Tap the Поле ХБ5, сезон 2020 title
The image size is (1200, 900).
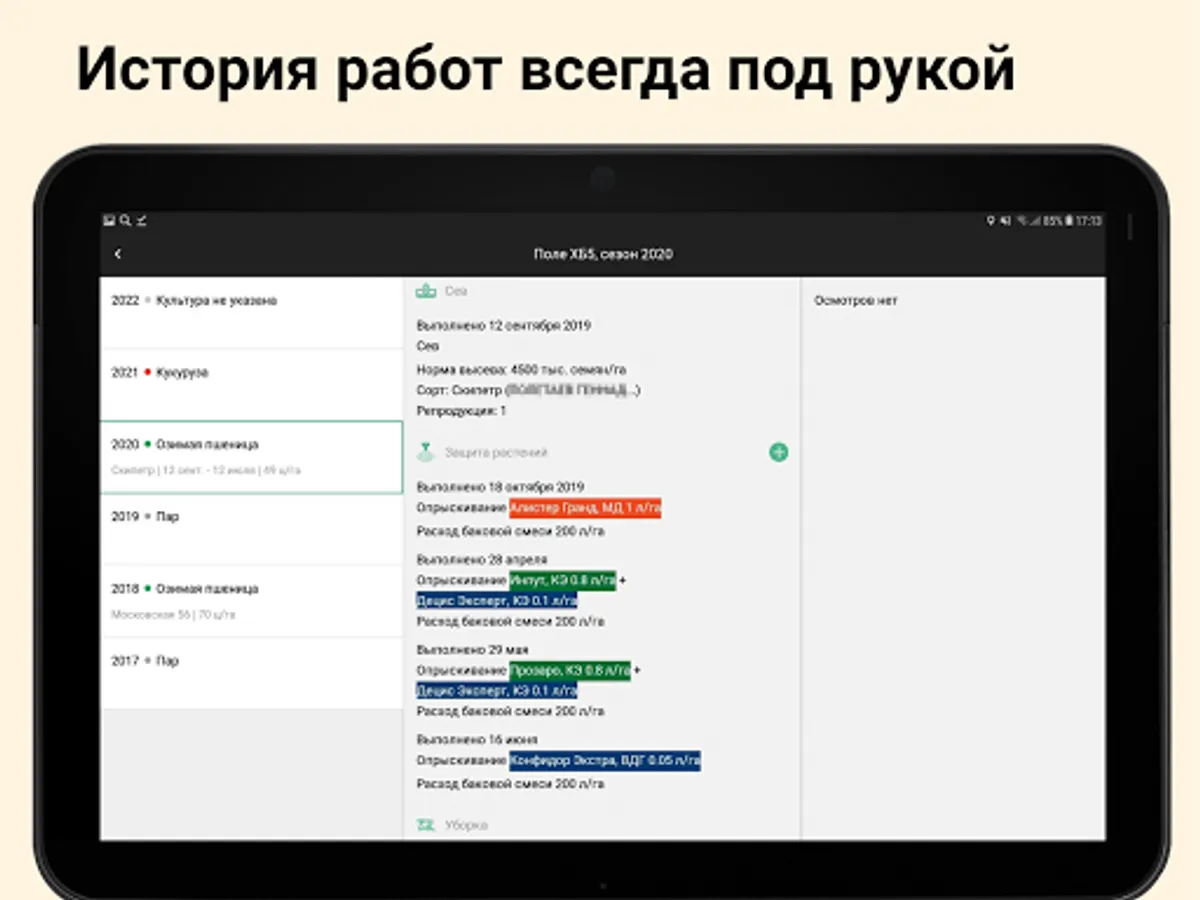coord(603,254)
